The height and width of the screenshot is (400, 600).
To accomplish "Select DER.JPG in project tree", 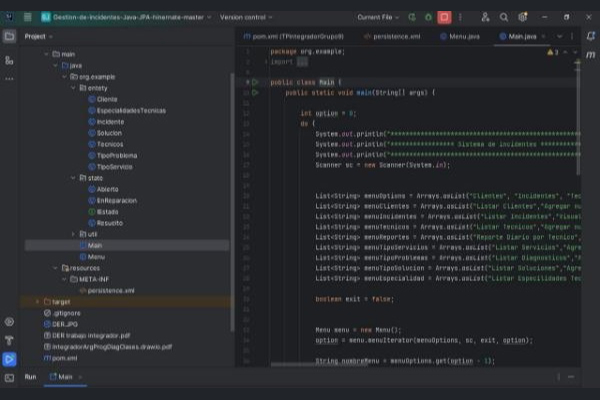I will pyautogui.click(x=65, y=324).
